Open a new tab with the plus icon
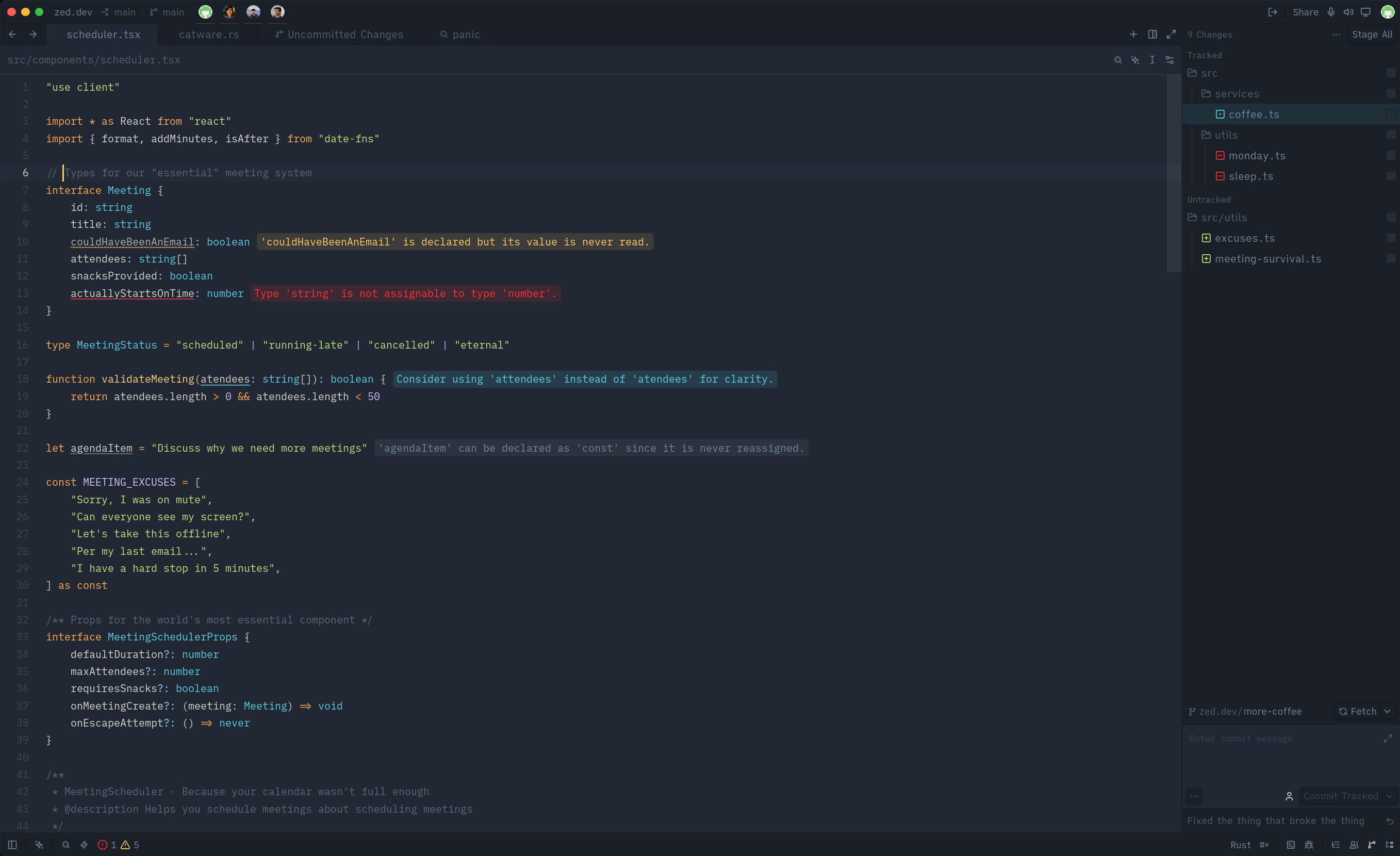This screenshot has height=856, width=1400. coord(1133,35)
